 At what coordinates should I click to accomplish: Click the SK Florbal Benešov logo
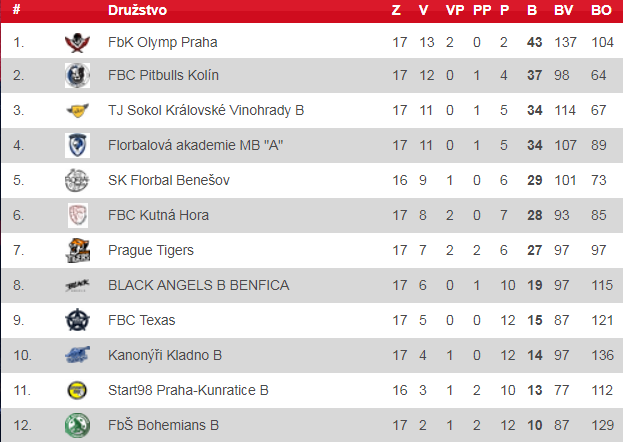77,180
